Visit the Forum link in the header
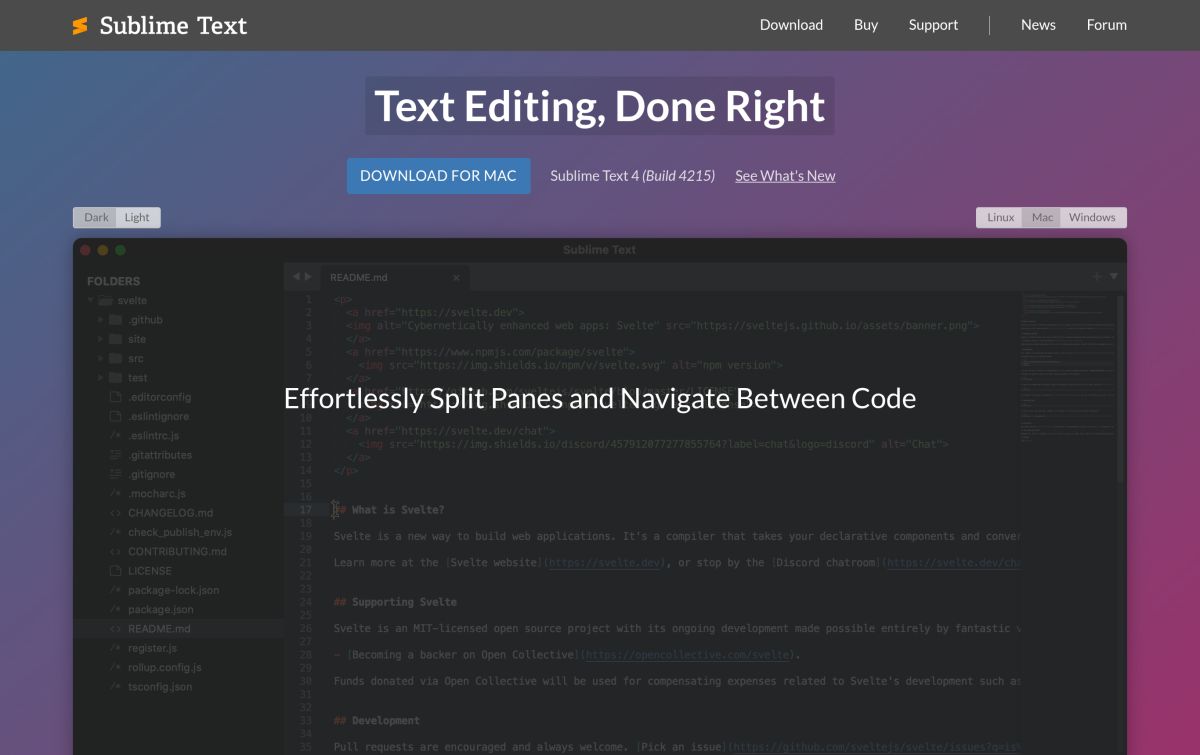The height and width of the screenshot is (755, 1200). click(x=1107, y=25)
